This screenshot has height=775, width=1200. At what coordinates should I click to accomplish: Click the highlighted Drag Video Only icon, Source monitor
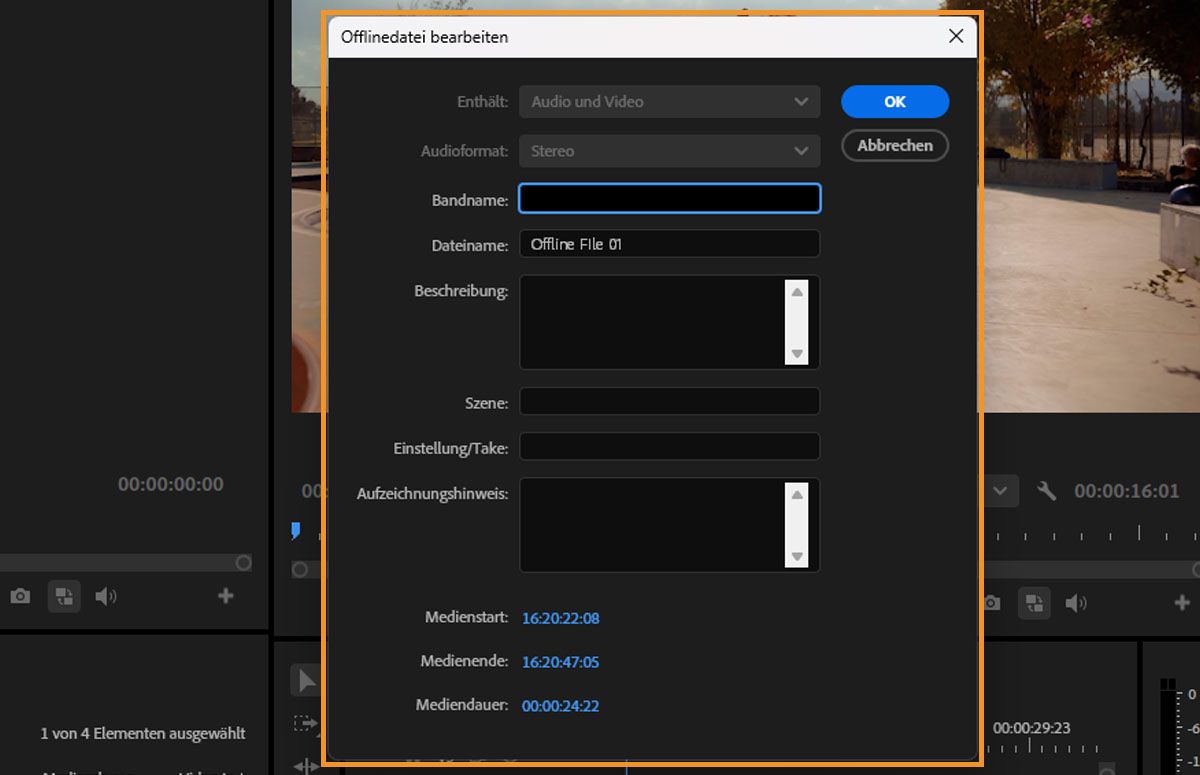click(x=64, y=596)
